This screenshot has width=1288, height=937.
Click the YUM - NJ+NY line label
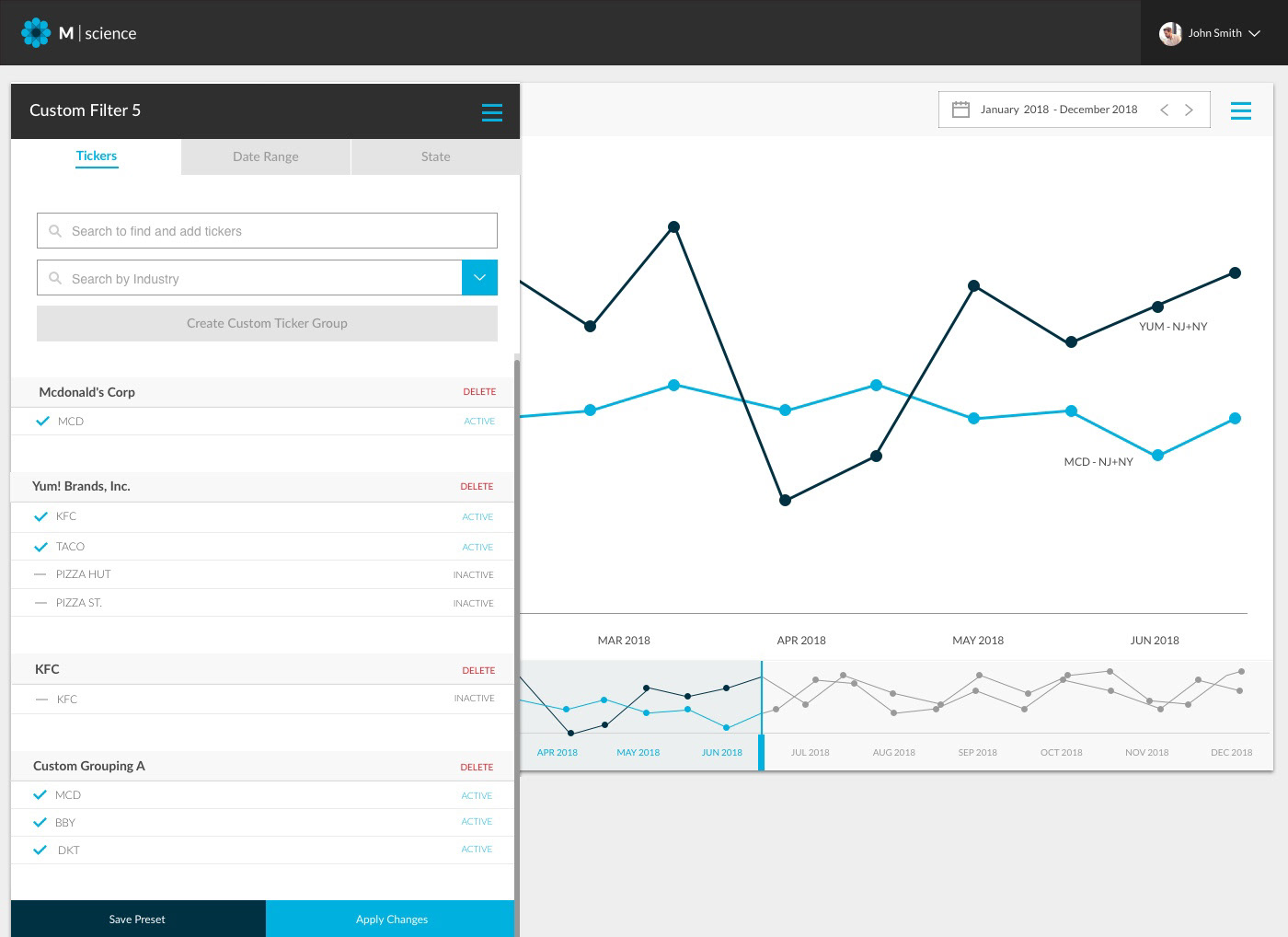point(1173,326)
